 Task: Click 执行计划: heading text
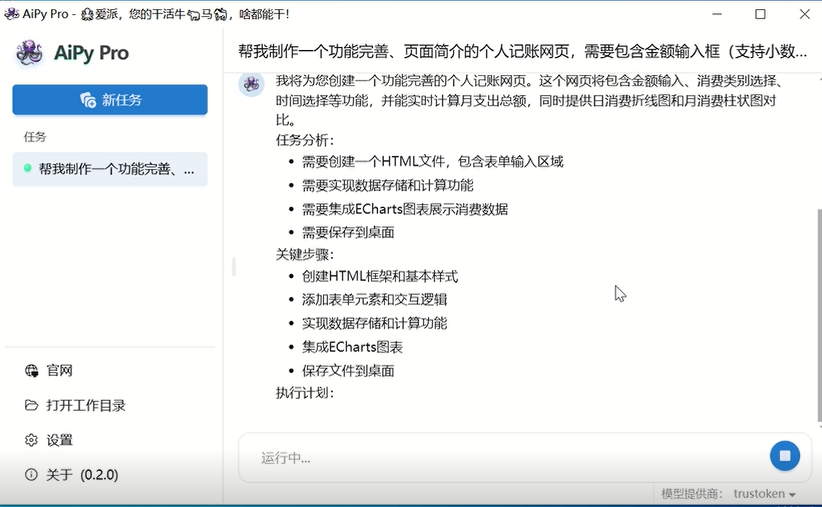305,393
